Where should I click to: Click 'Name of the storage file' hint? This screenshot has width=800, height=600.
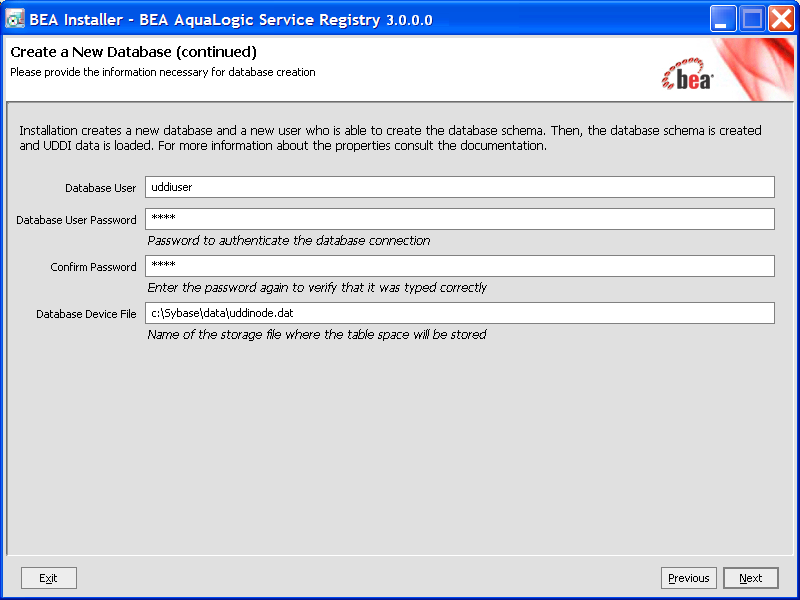(317, 334)
